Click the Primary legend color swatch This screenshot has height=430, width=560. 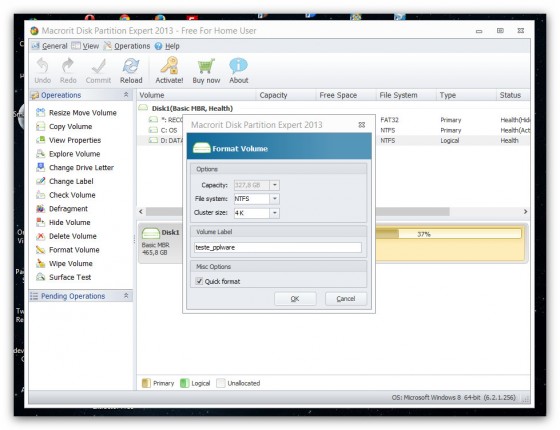(x=146, y=383)
